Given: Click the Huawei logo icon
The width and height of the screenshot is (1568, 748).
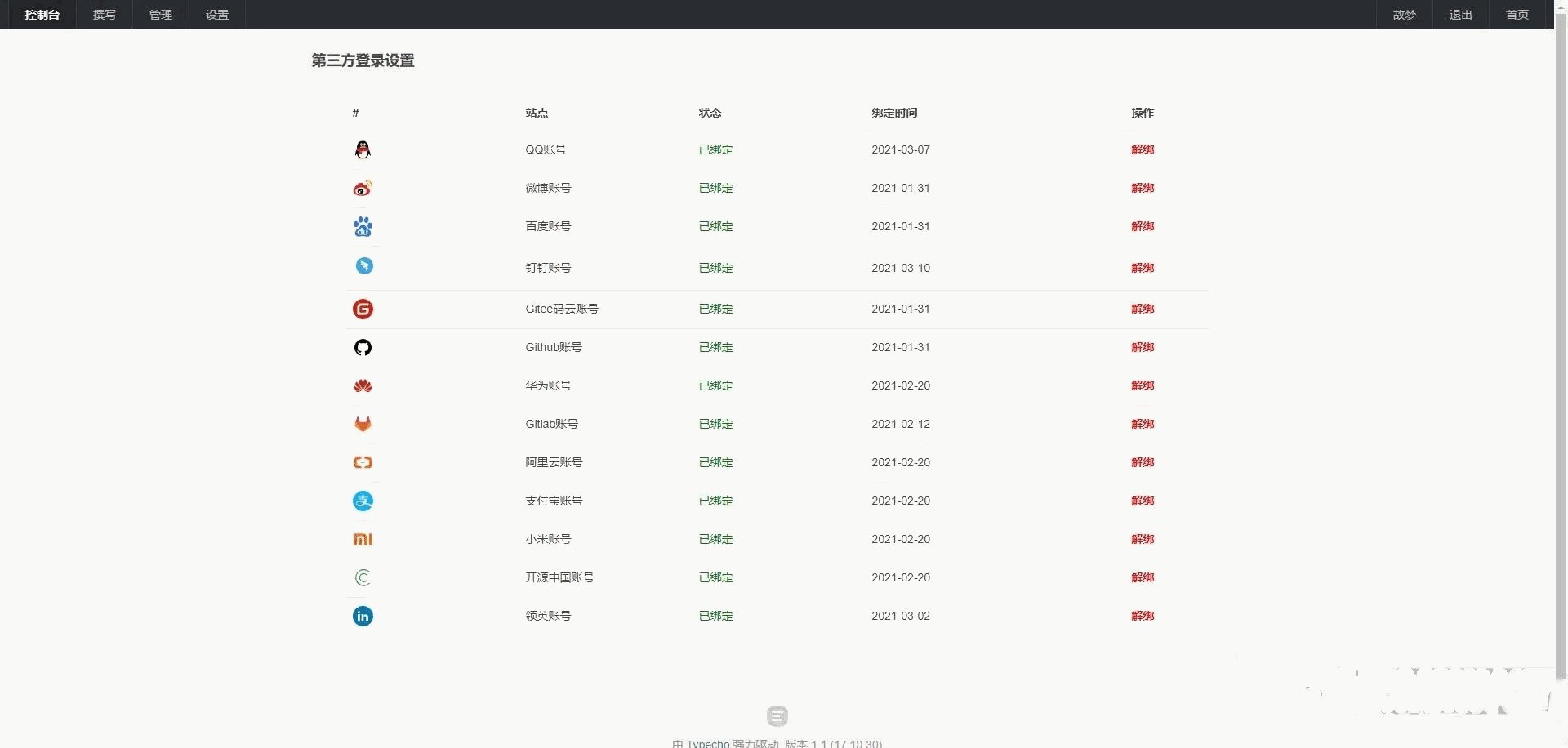Looking at the screenshot, I should pos(363,386).
